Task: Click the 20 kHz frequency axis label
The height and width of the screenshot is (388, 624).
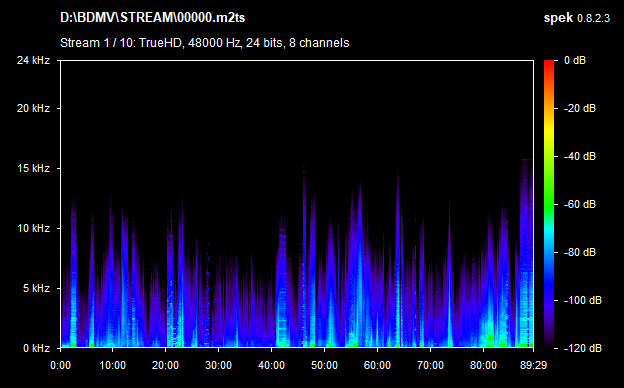Action: tap(33, 108)
